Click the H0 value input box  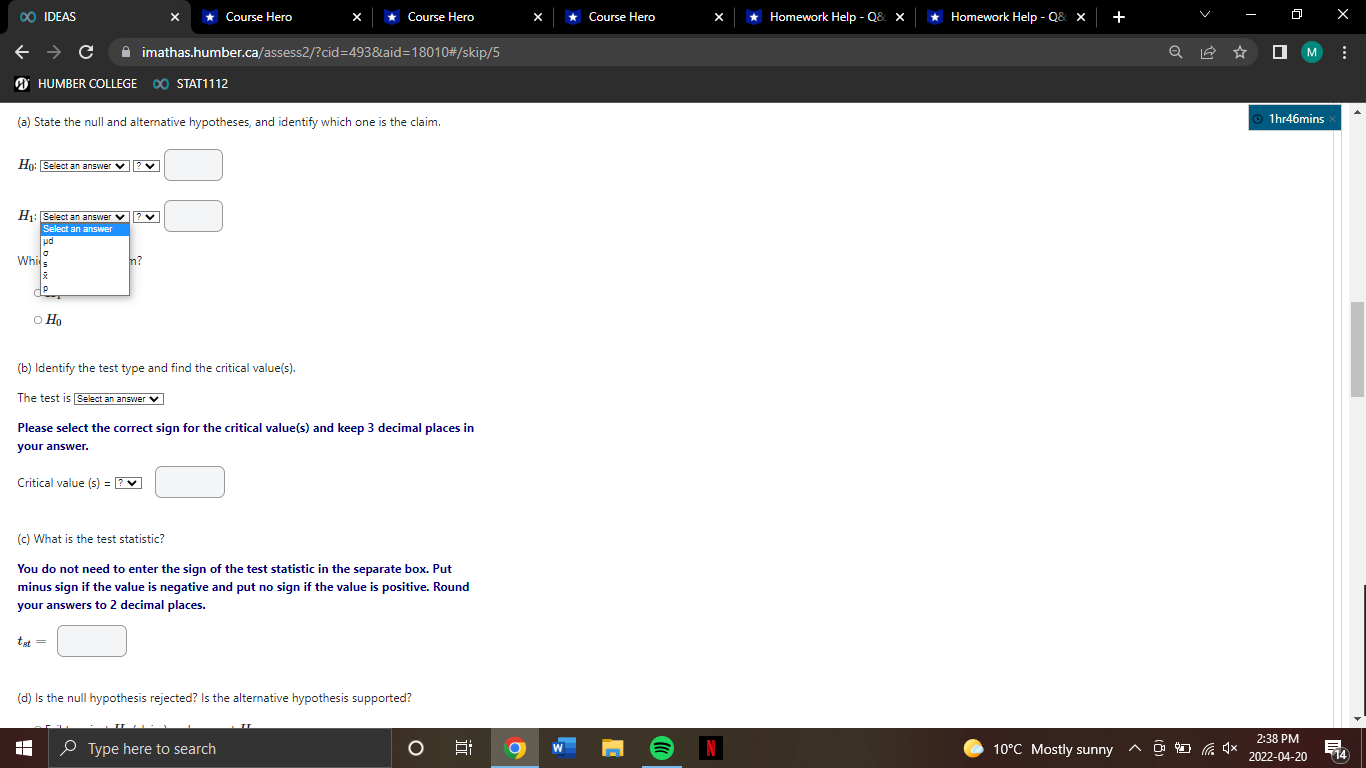[193, 165]
